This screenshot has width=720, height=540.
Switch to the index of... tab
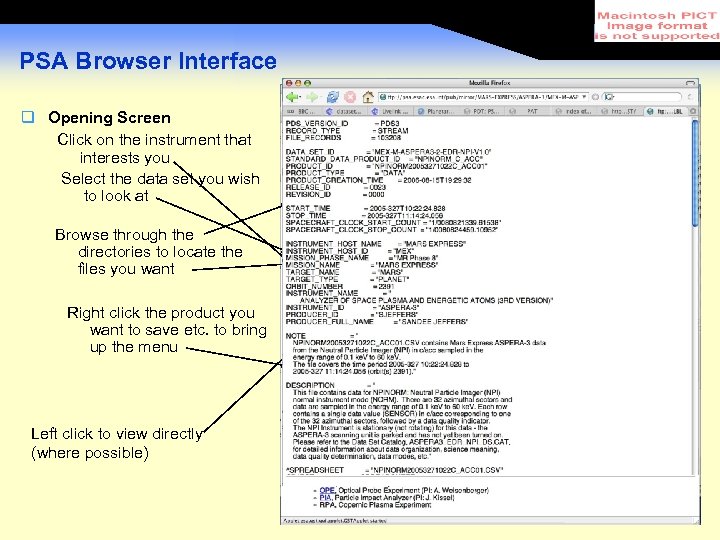click(574, 111)
